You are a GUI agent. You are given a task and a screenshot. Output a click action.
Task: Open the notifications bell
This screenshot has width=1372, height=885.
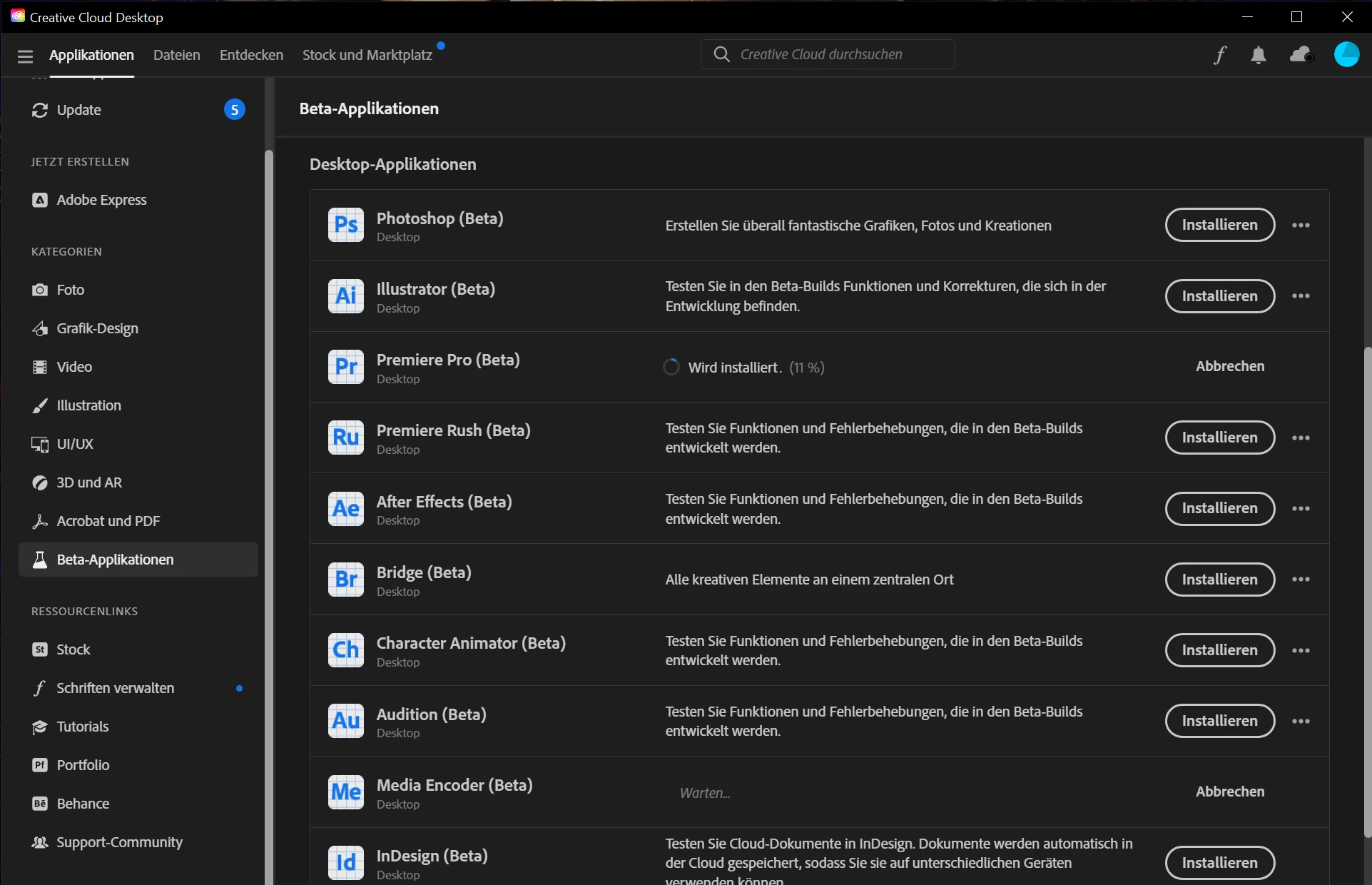[x=1259, y=55]
